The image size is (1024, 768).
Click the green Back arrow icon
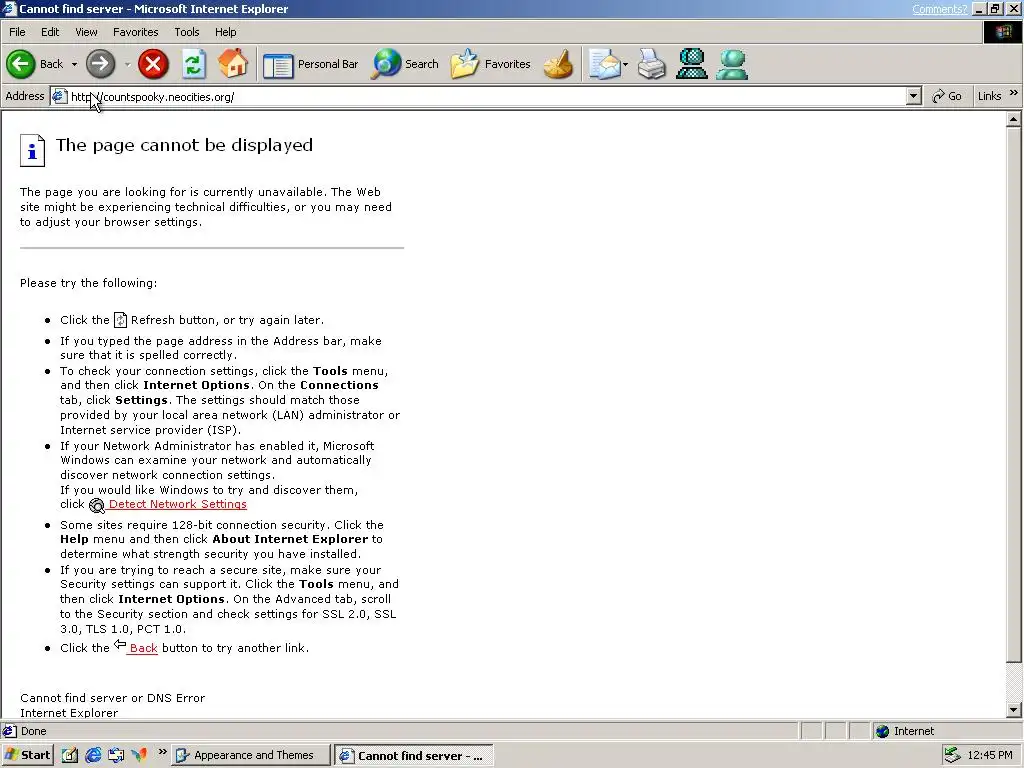[x=20, y=64]
